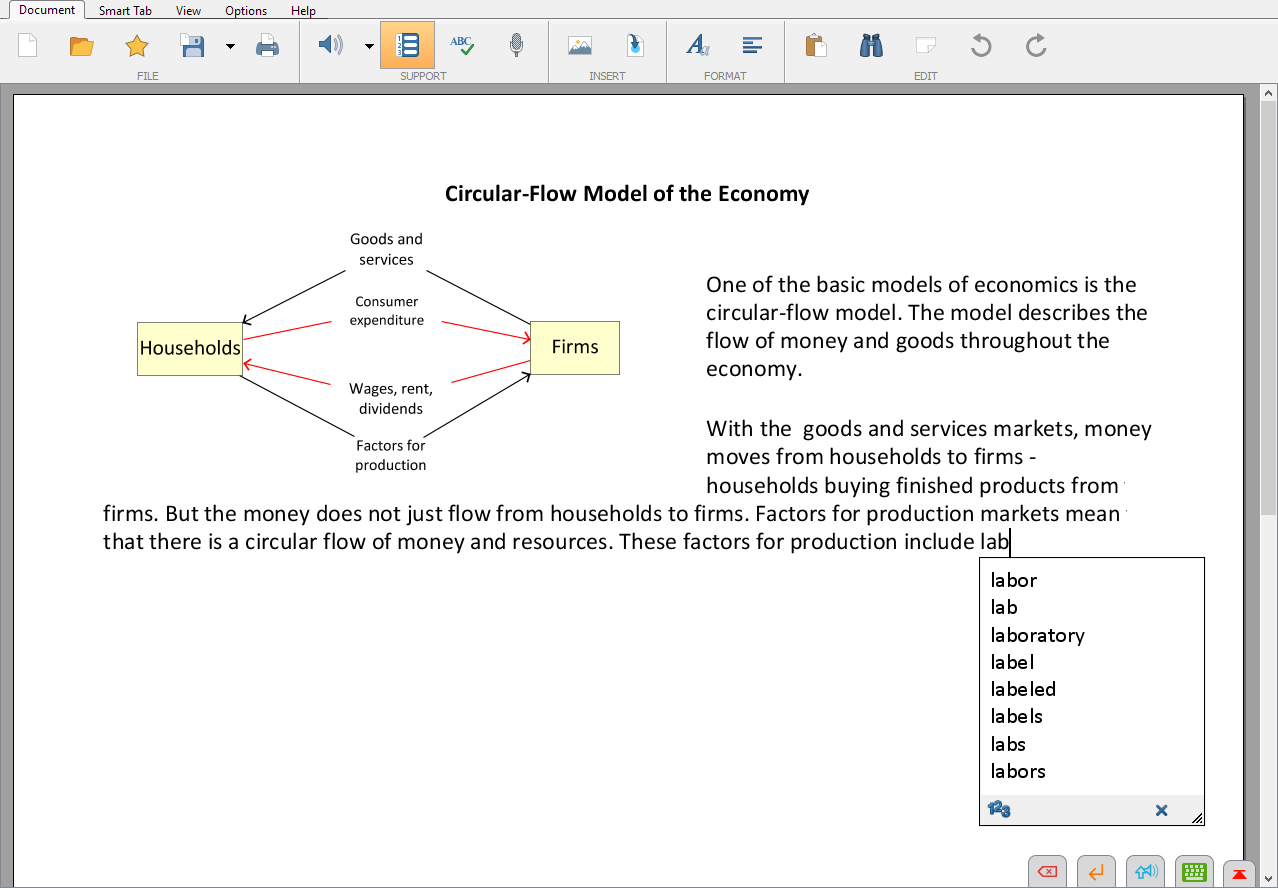Click the yellow star favorites icon

137,45
